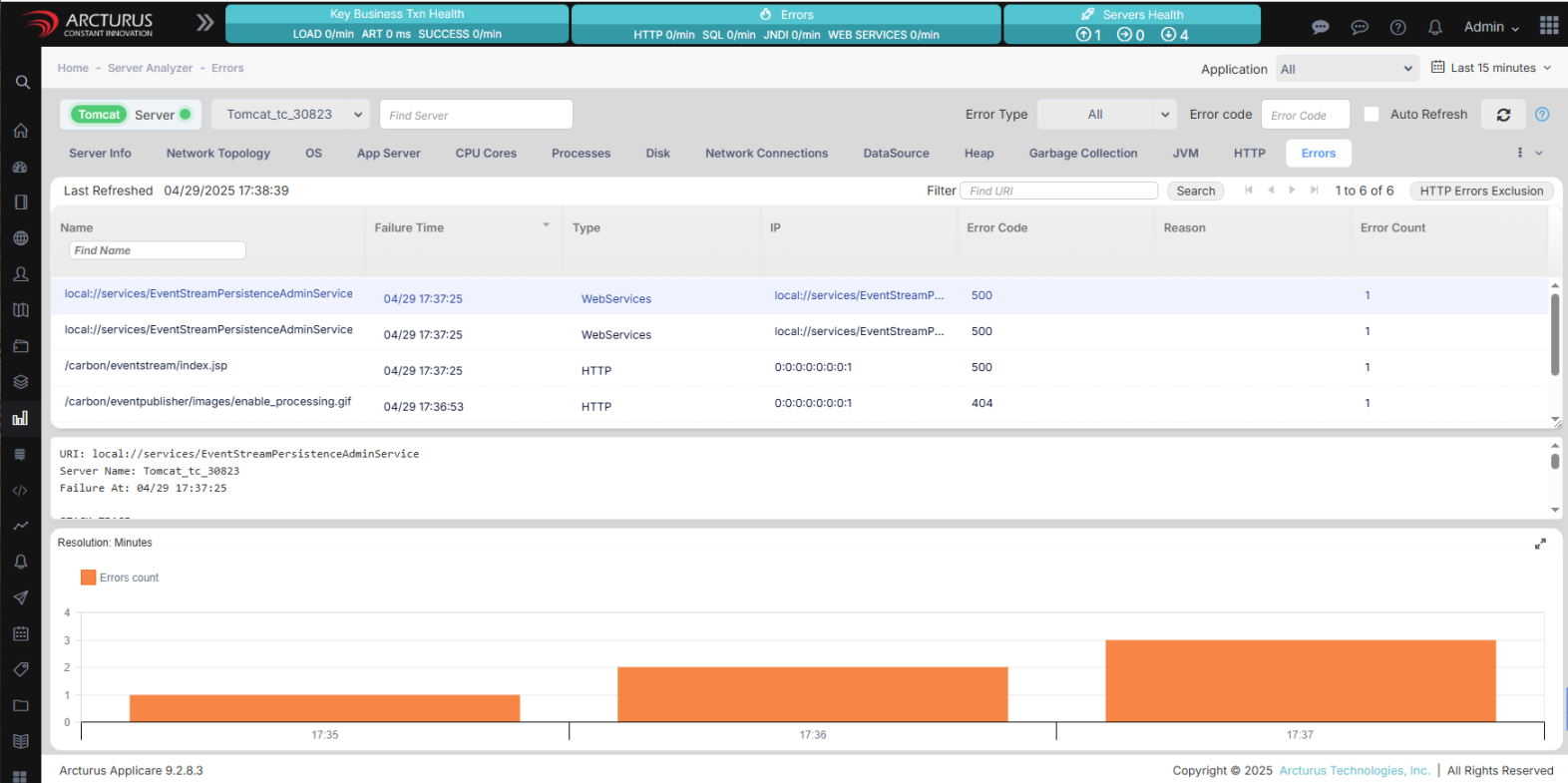
Task: Switch to the Network Topology tab
Action: [218, 154]
